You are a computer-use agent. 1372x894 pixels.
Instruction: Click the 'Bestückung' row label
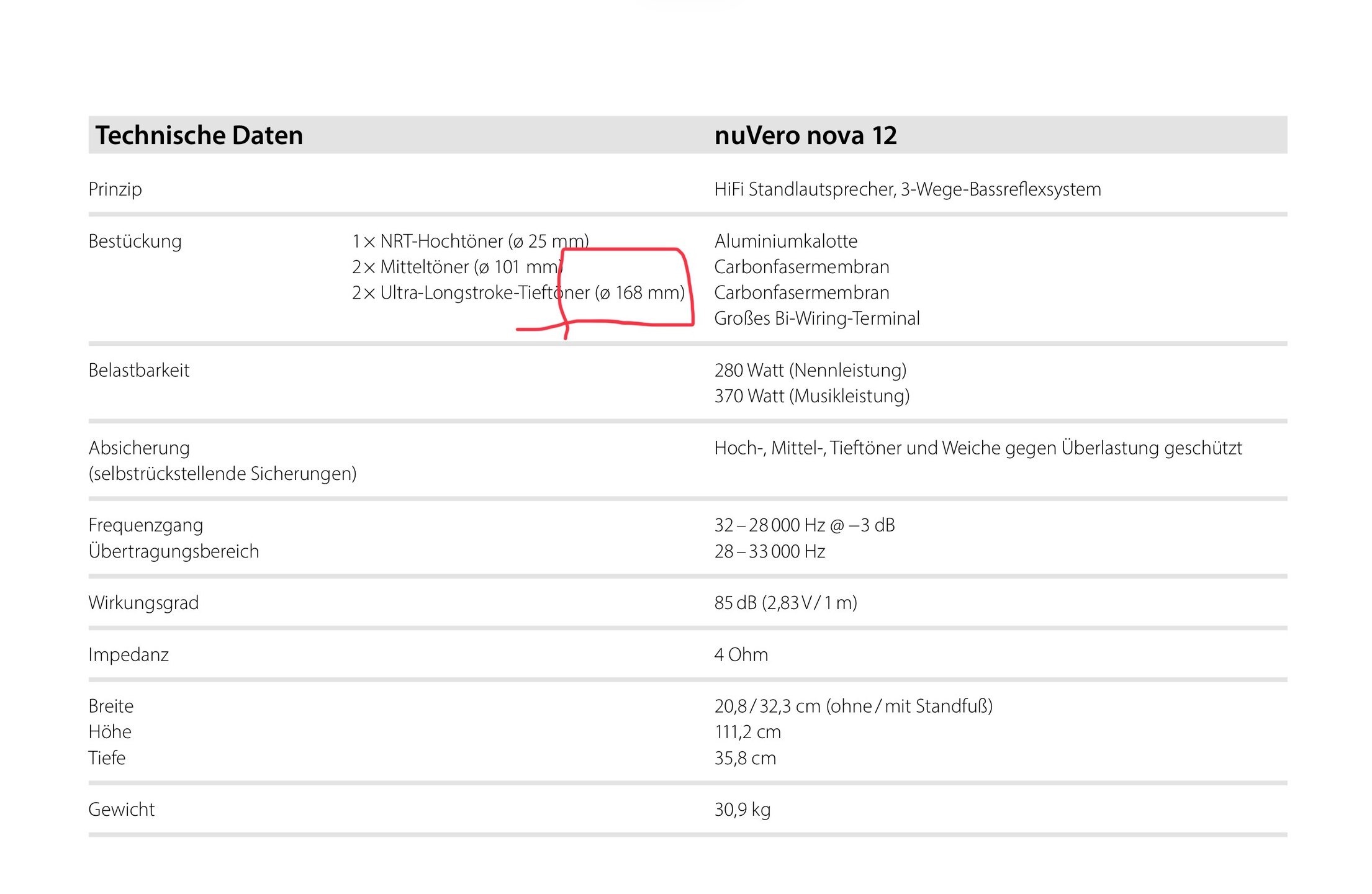[x=135, y=241]
